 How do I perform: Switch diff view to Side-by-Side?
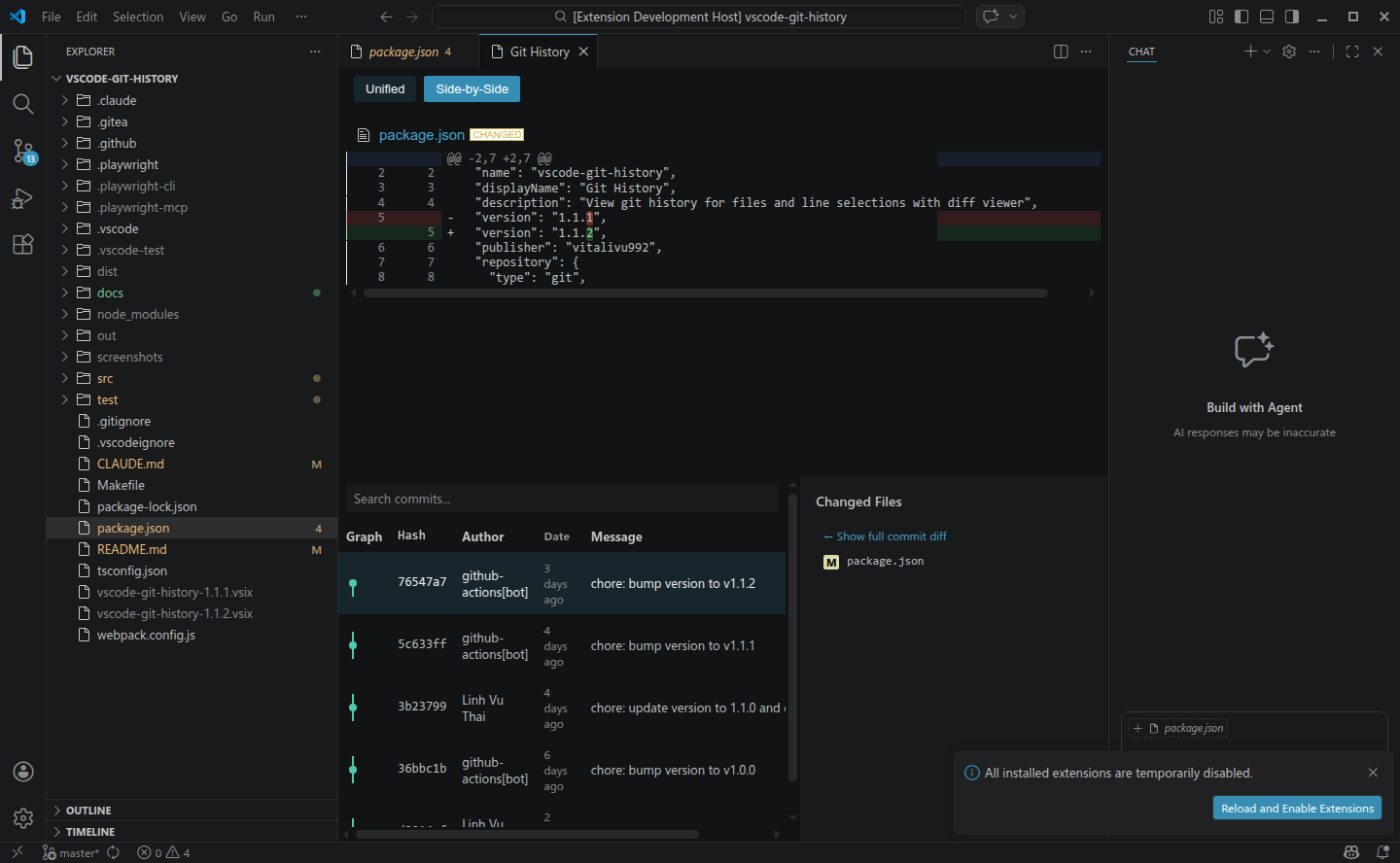pyautogui.click(x=472, y=88)
